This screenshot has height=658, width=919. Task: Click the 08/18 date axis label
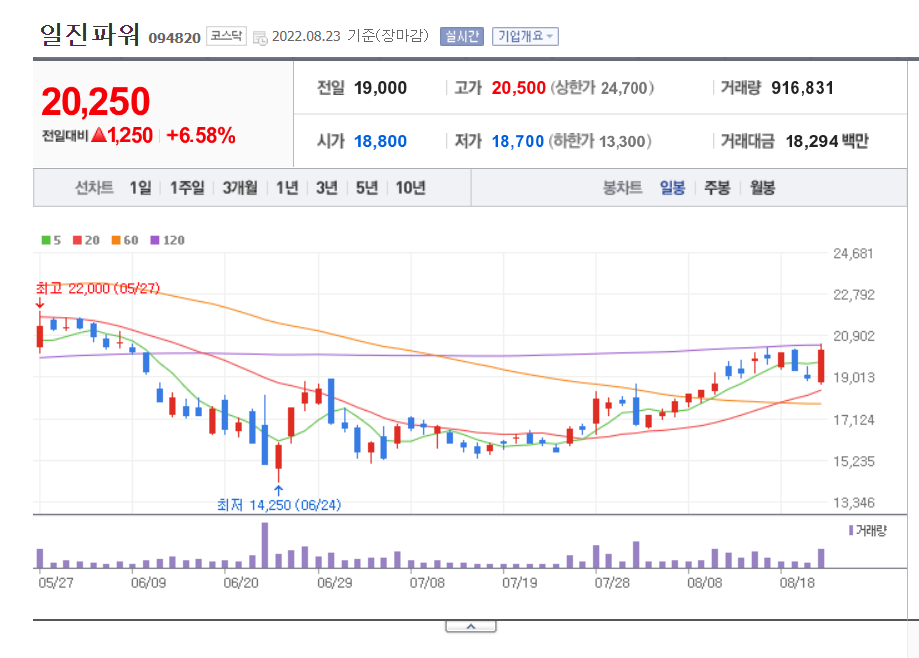click(797, 583)
